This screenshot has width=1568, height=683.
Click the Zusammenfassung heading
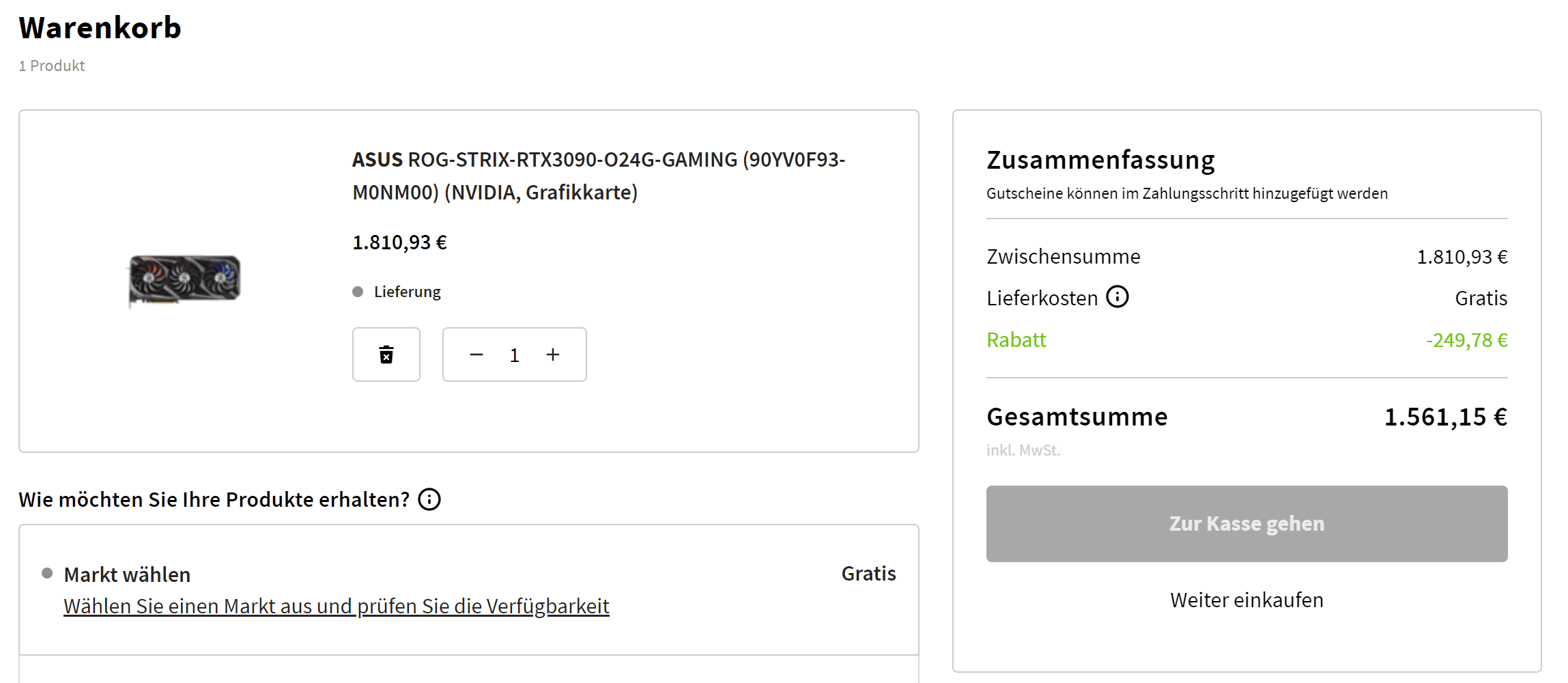coord(1100,160)
